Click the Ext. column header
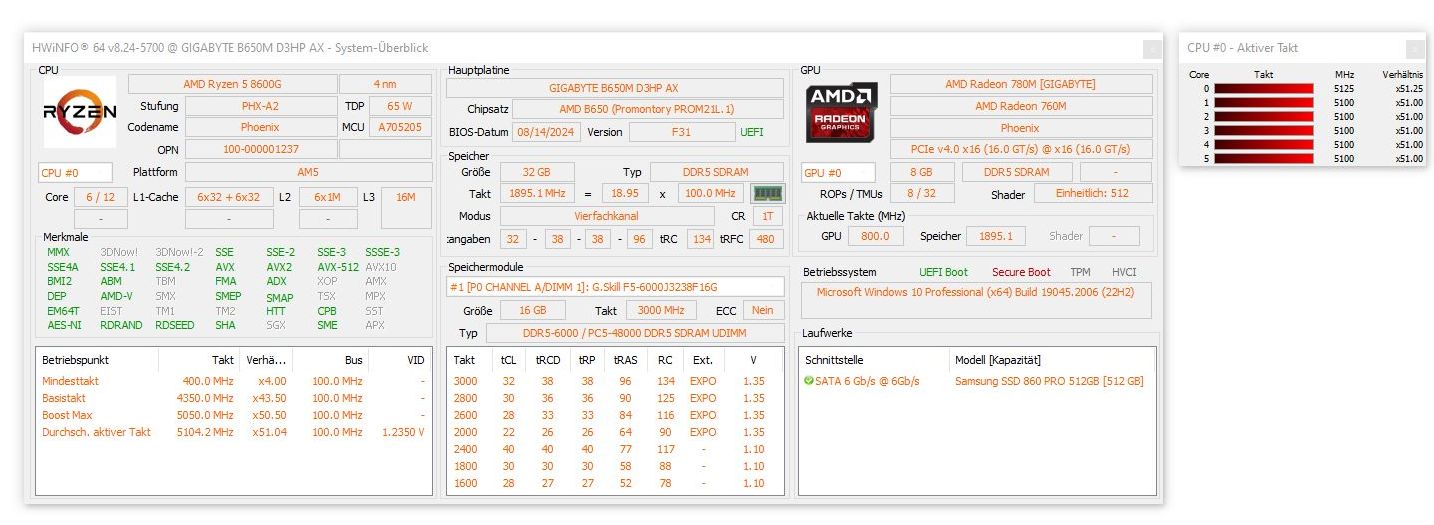The image size is (1434, 525). (703, 360)
